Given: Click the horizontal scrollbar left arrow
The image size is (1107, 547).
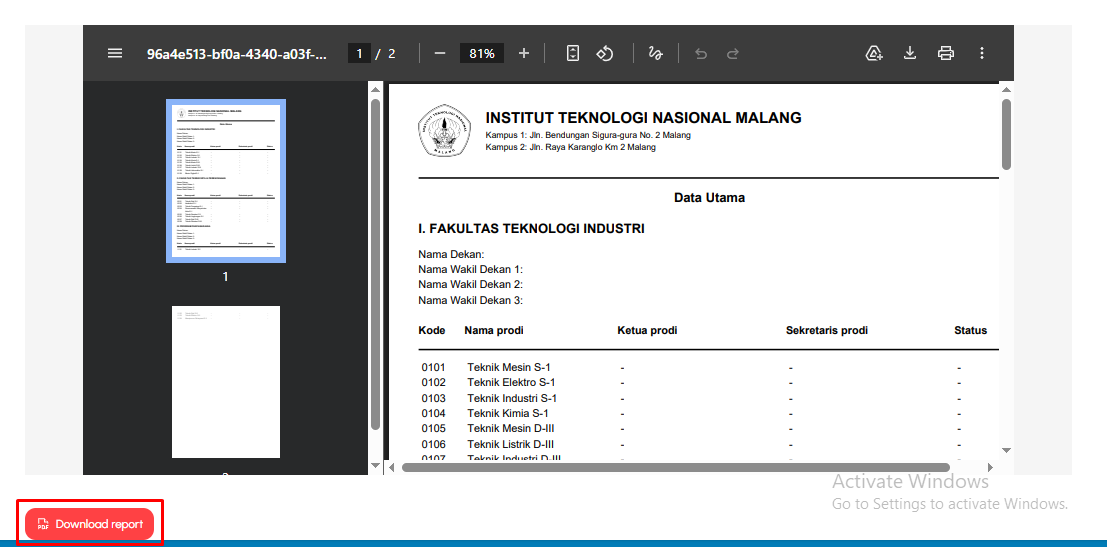Looking at the screenshot, I should point(392,467).
